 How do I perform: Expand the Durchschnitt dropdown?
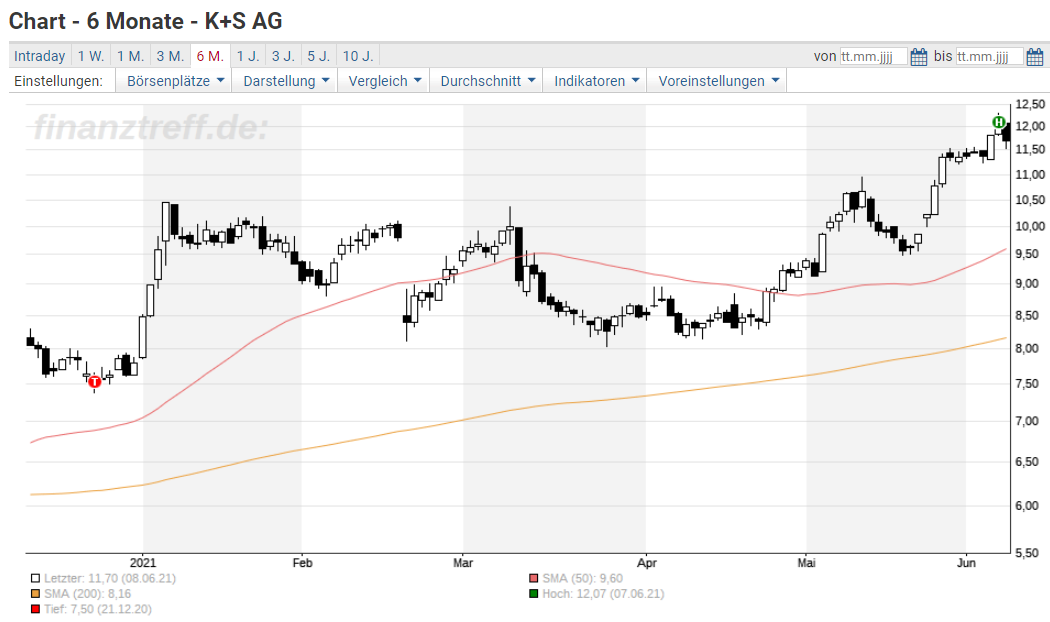click(x=488, y=81)
